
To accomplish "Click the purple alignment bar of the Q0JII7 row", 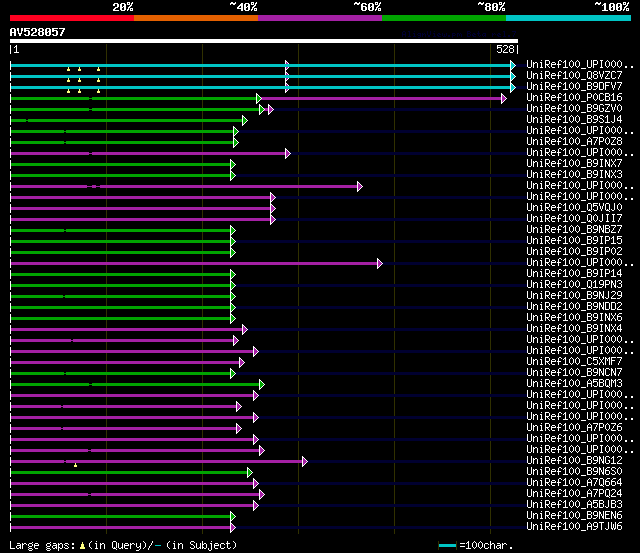I will [x=140, y=220].
